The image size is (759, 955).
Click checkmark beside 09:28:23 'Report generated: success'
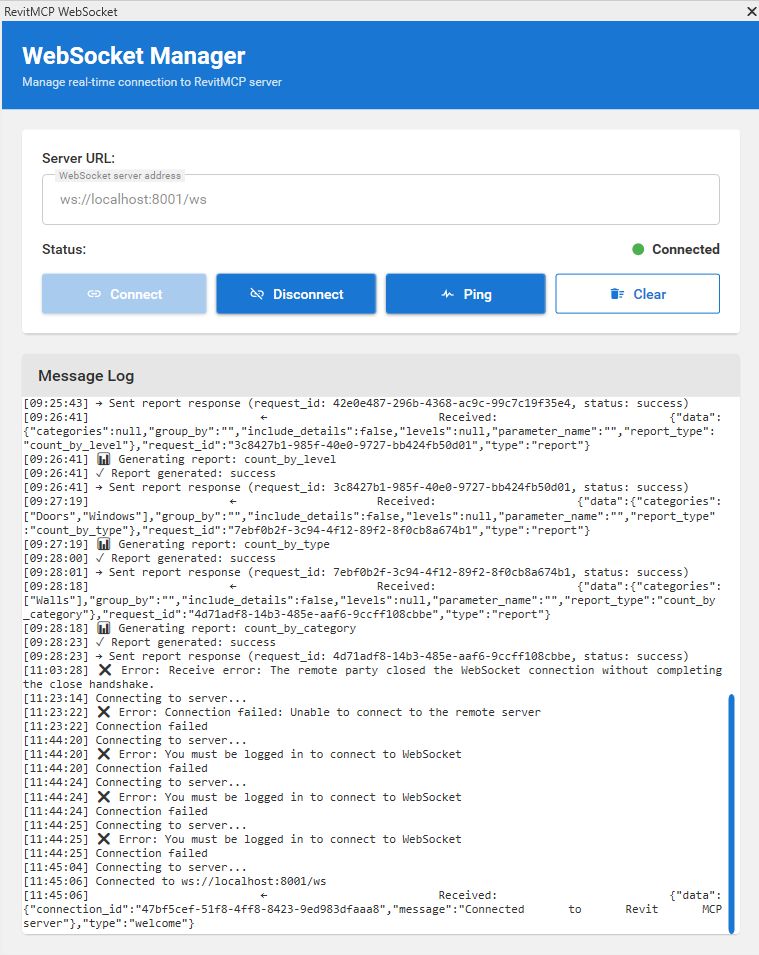coord(100,642)
